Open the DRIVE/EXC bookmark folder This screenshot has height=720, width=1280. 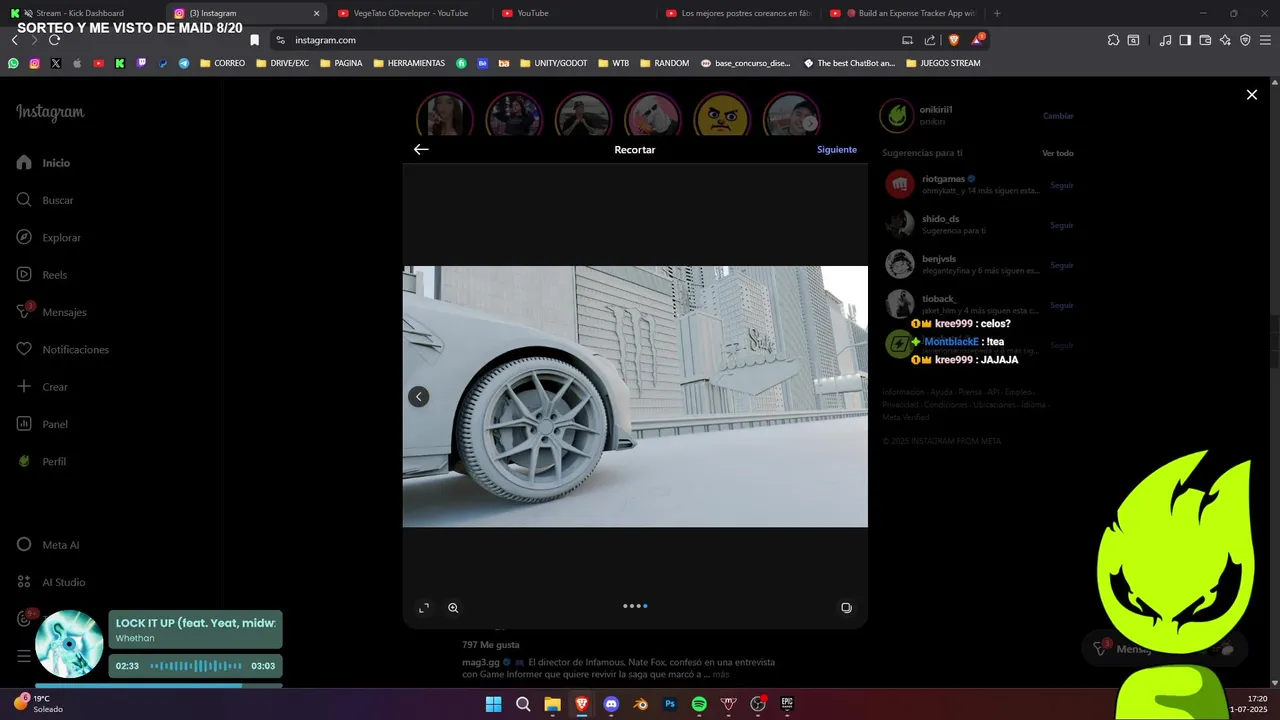point(282,63)
